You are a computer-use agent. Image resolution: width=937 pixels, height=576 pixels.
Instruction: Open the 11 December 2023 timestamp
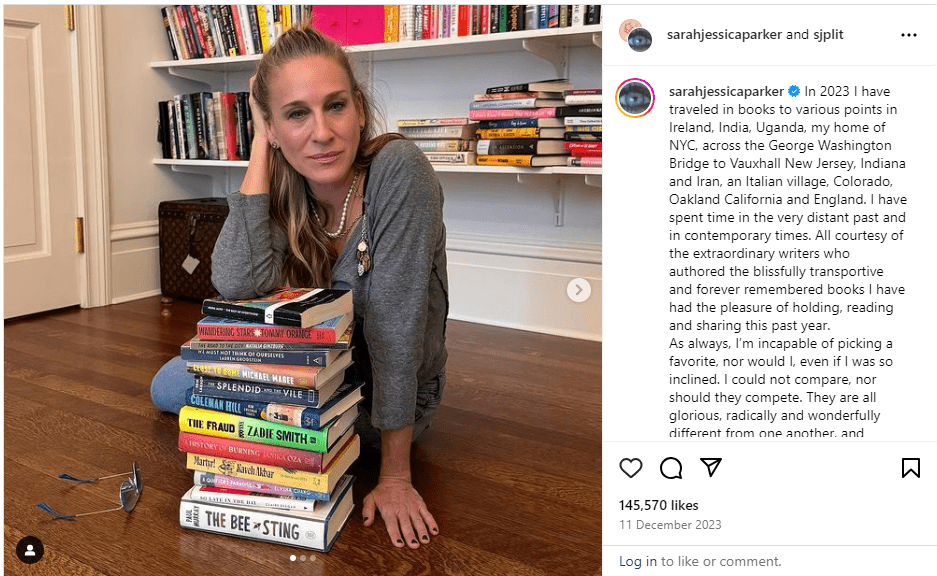coord(670,525)
